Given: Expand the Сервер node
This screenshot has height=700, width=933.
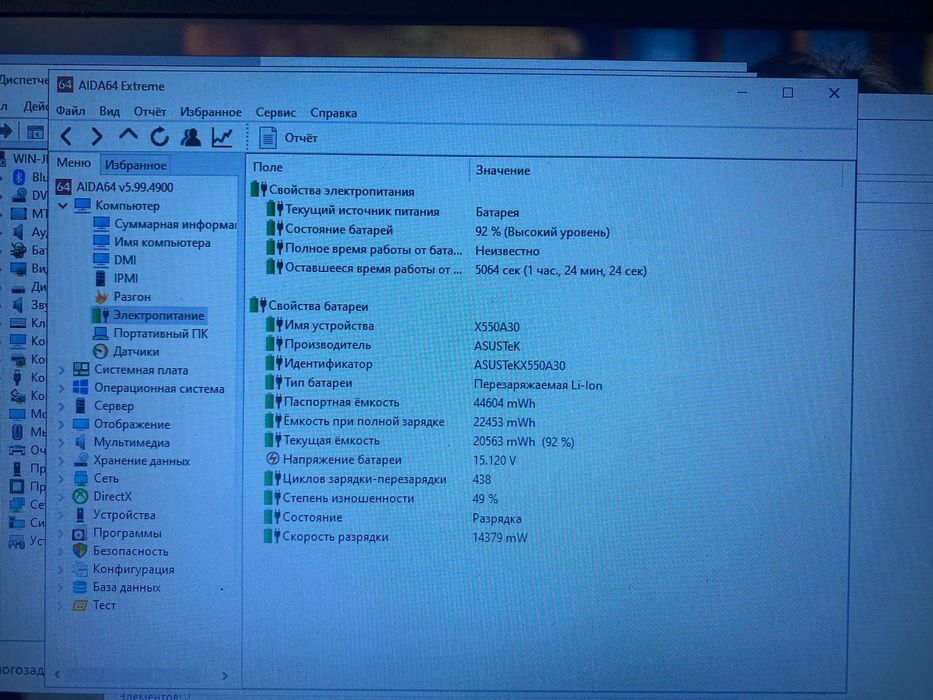Looking at the screenshot, I should point(62,407).
